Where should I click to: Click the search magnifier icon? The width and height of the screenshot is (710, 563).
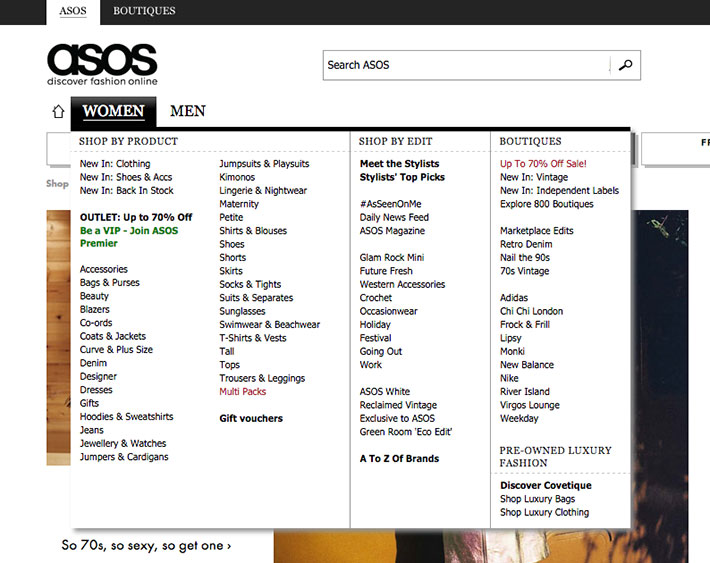coord(625,65)
